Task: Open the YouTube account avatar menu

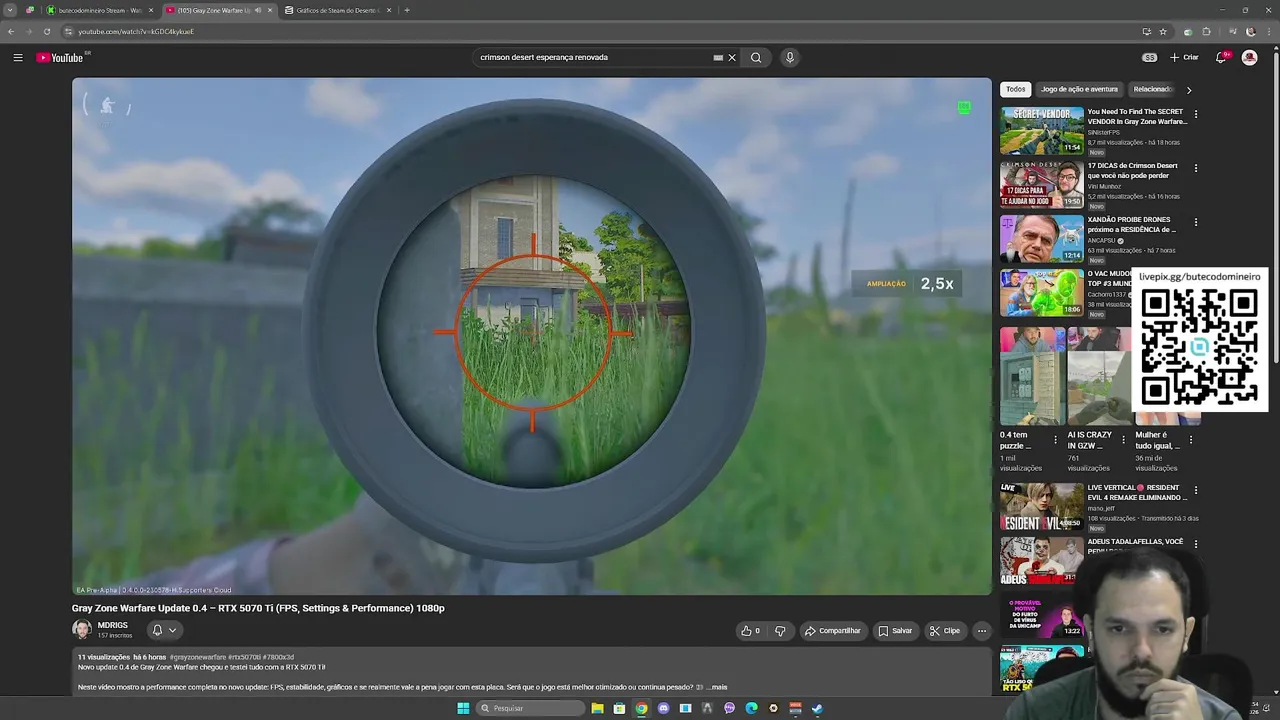Action: click(1249, 58)
